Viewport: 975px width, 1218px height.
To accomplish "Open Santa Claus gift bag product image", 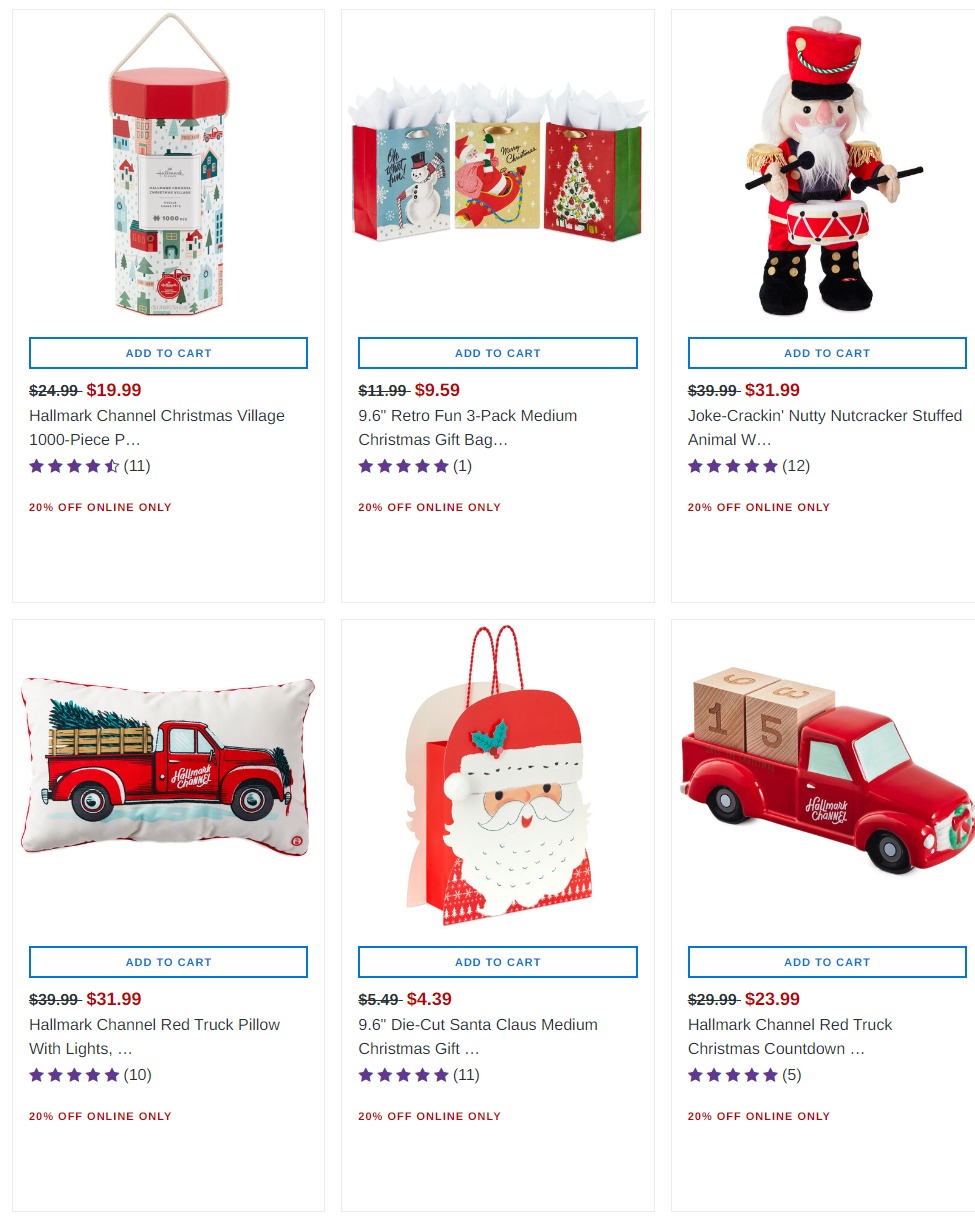I will pyautogui.click(x=498, y=775).
